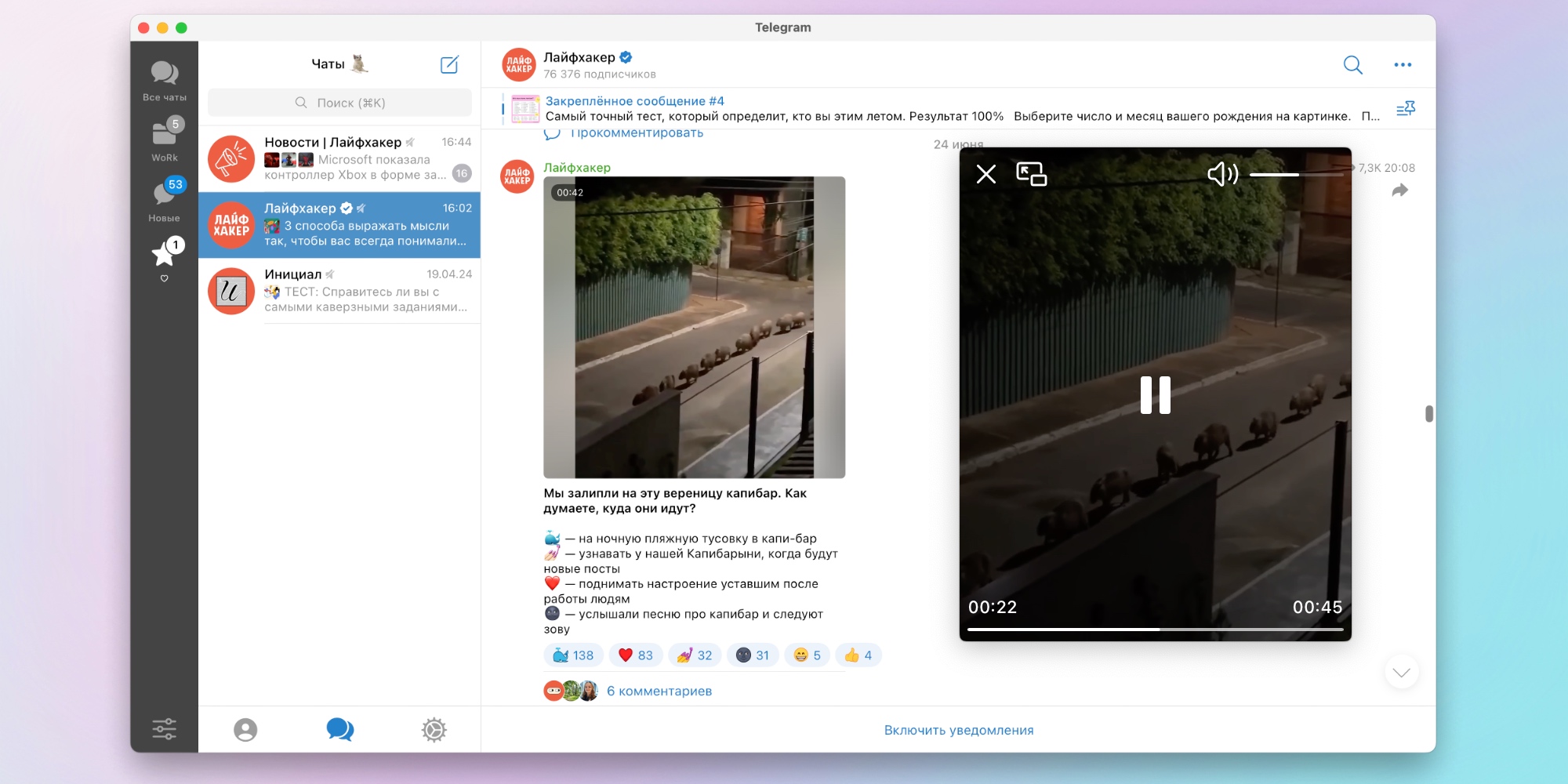Open the Инициал chat
Viewport: 1568px width, 784px height.
339,291
